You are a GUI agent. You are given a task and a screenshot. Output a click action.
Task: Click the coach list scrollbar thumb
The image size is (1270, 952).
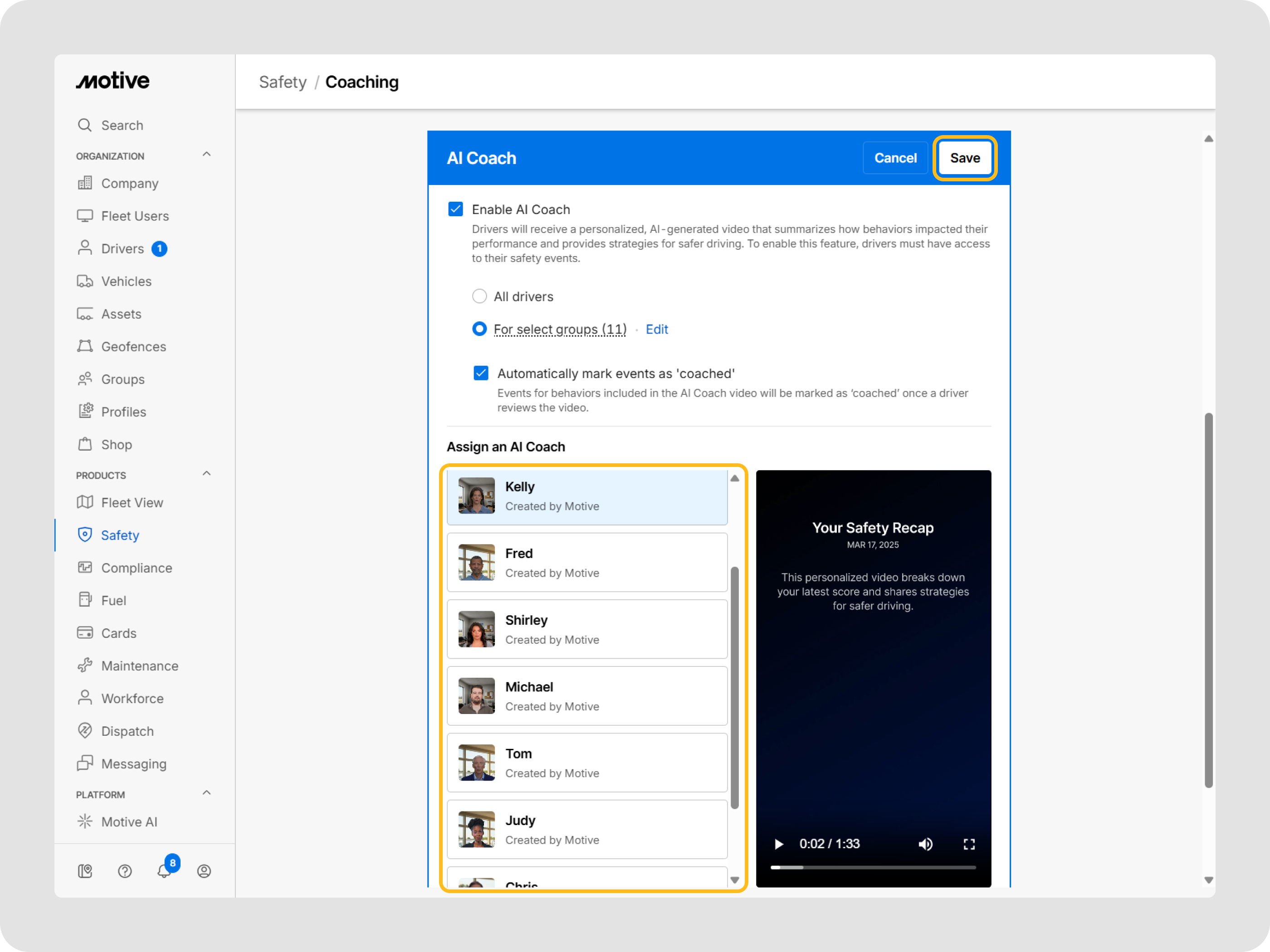point(734,687)
